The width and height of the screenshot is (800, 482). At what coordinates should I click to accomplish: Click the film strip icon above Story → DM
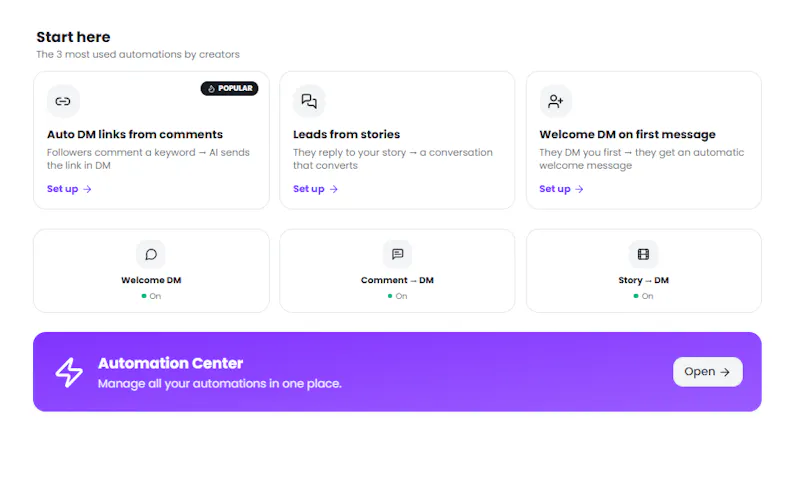point(643,254)
